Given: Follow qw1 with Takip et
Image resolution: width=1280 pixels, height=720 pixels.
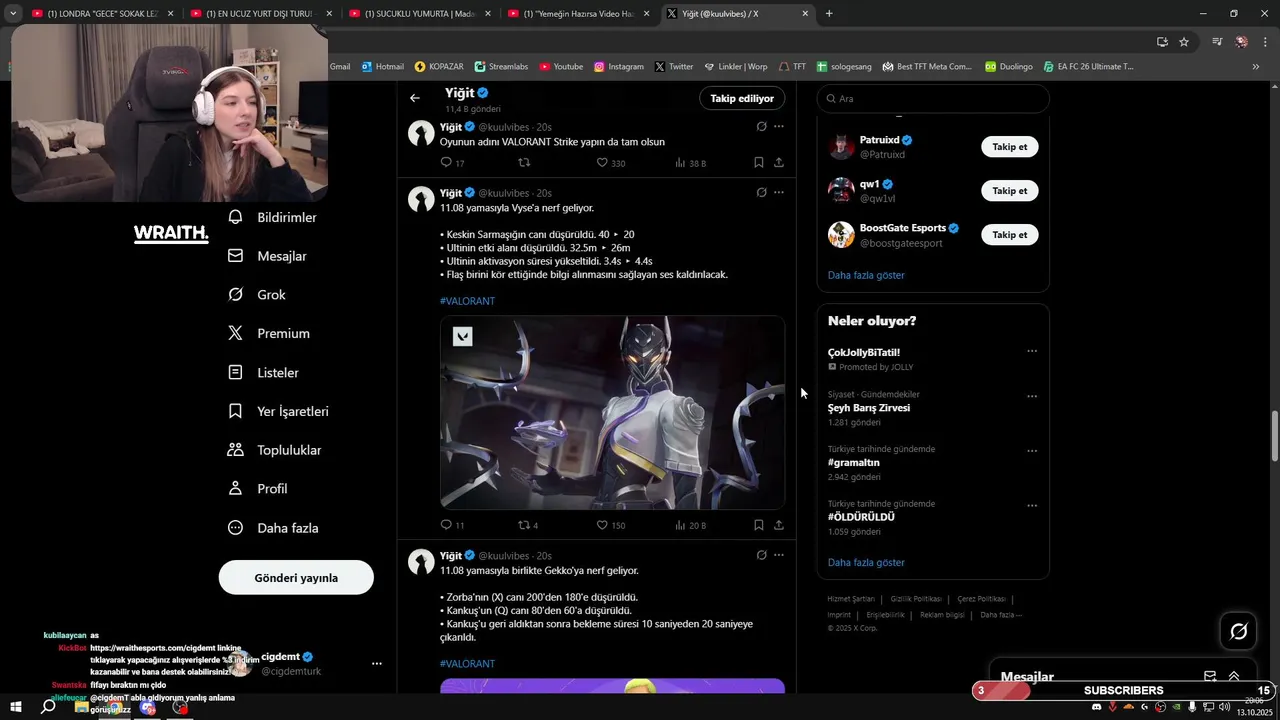Looking at the screenshot, I should [1009, 191].
